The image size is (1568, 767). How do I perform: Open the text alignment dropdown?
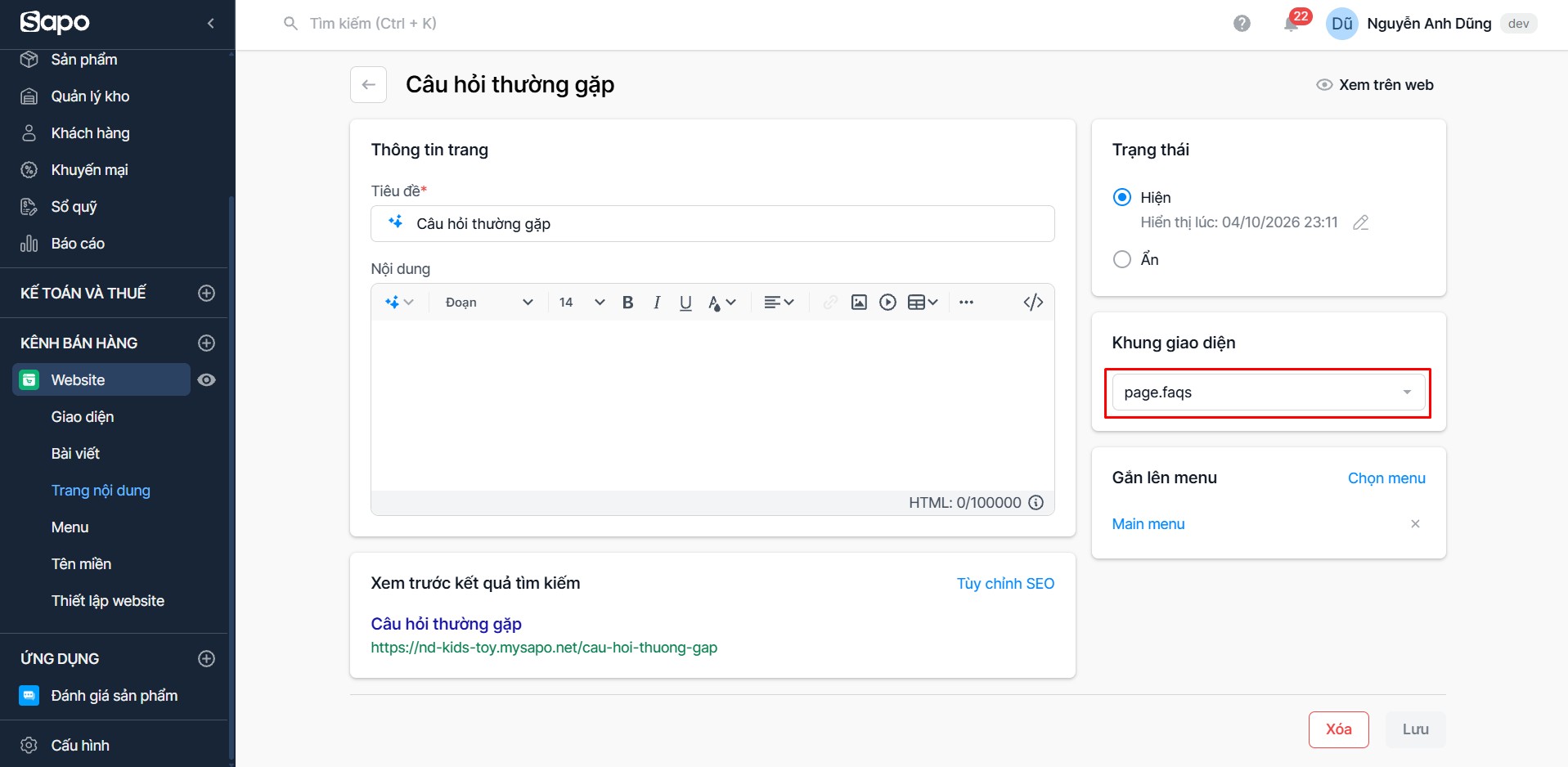(779, 303)
